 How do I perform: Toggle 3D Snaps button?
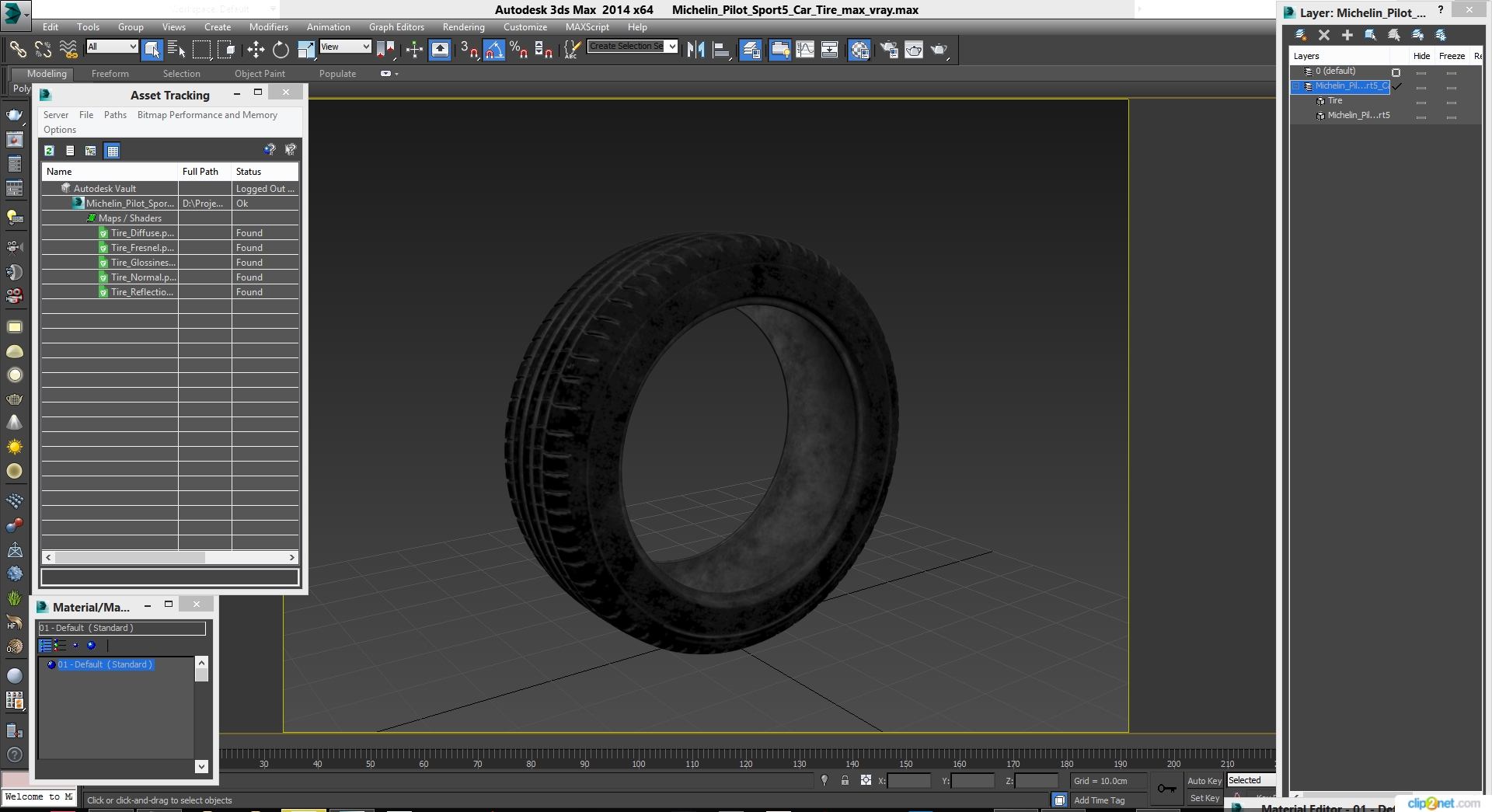(x=469, y=50)
